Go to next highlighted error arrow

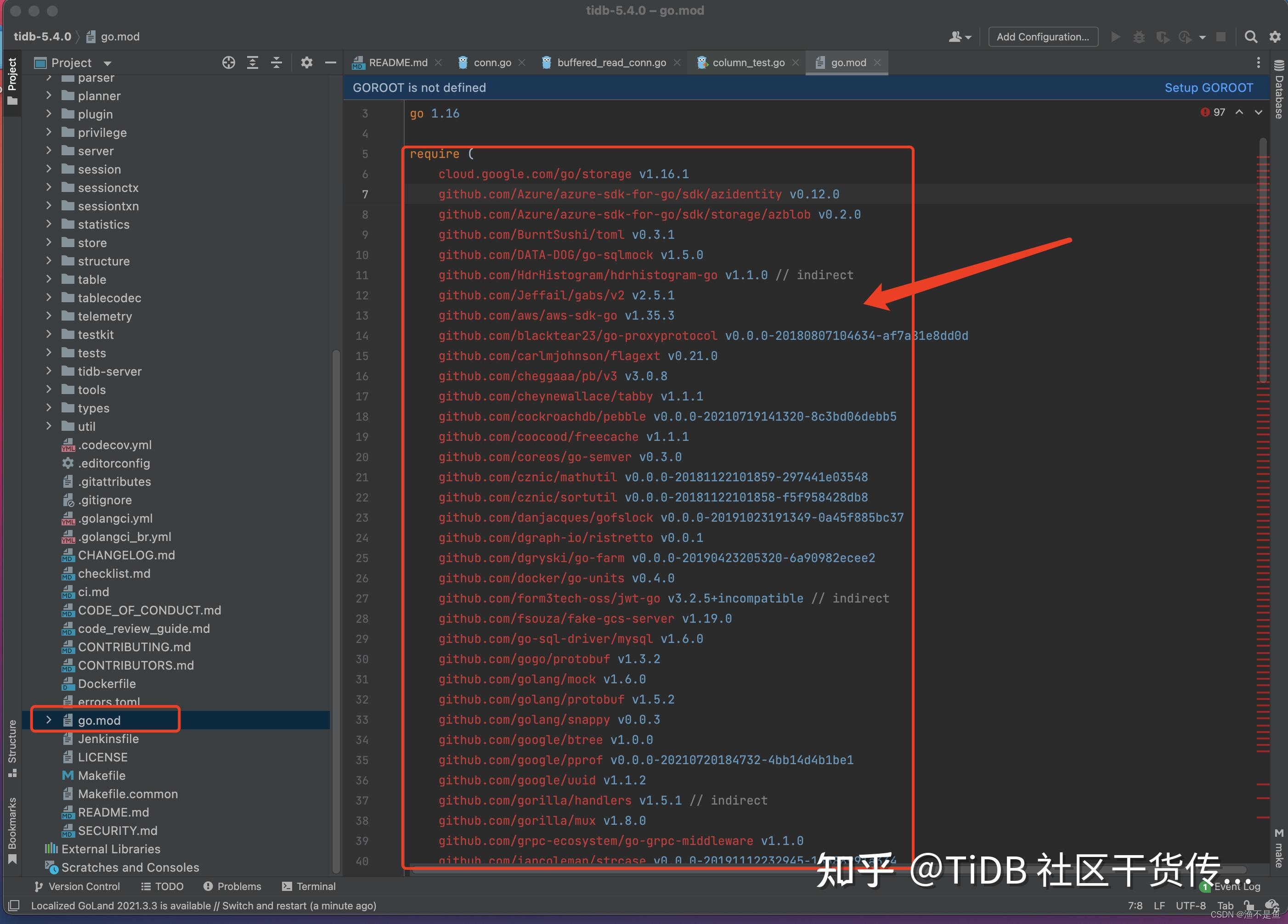1259,113
